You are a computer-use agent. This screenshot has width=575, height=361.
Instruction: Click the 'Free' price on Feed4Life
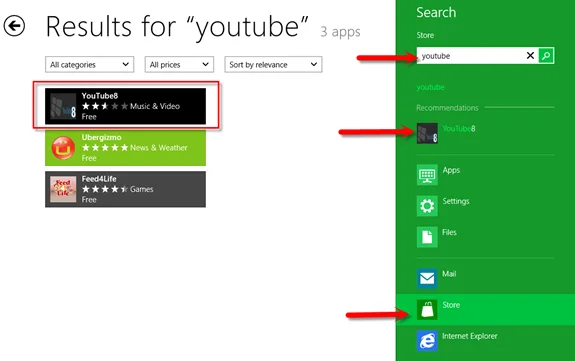coord(89,200)
